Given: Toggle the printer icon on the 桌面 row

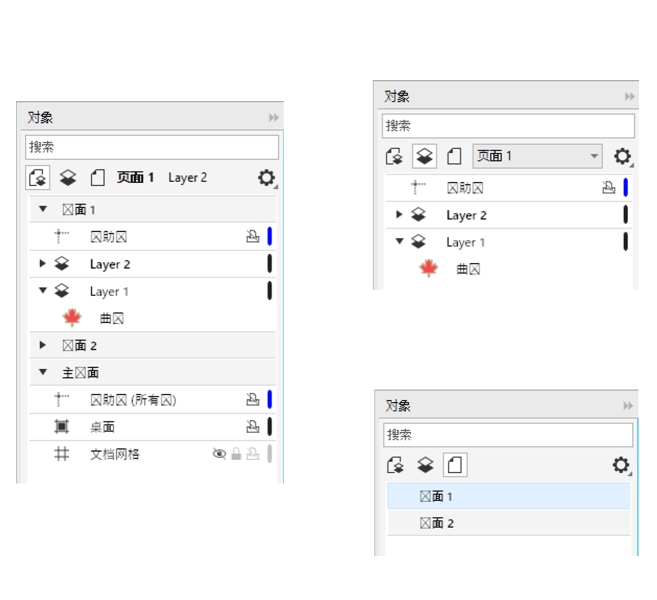Looking at the screenshot, I should tap(253, 427).
